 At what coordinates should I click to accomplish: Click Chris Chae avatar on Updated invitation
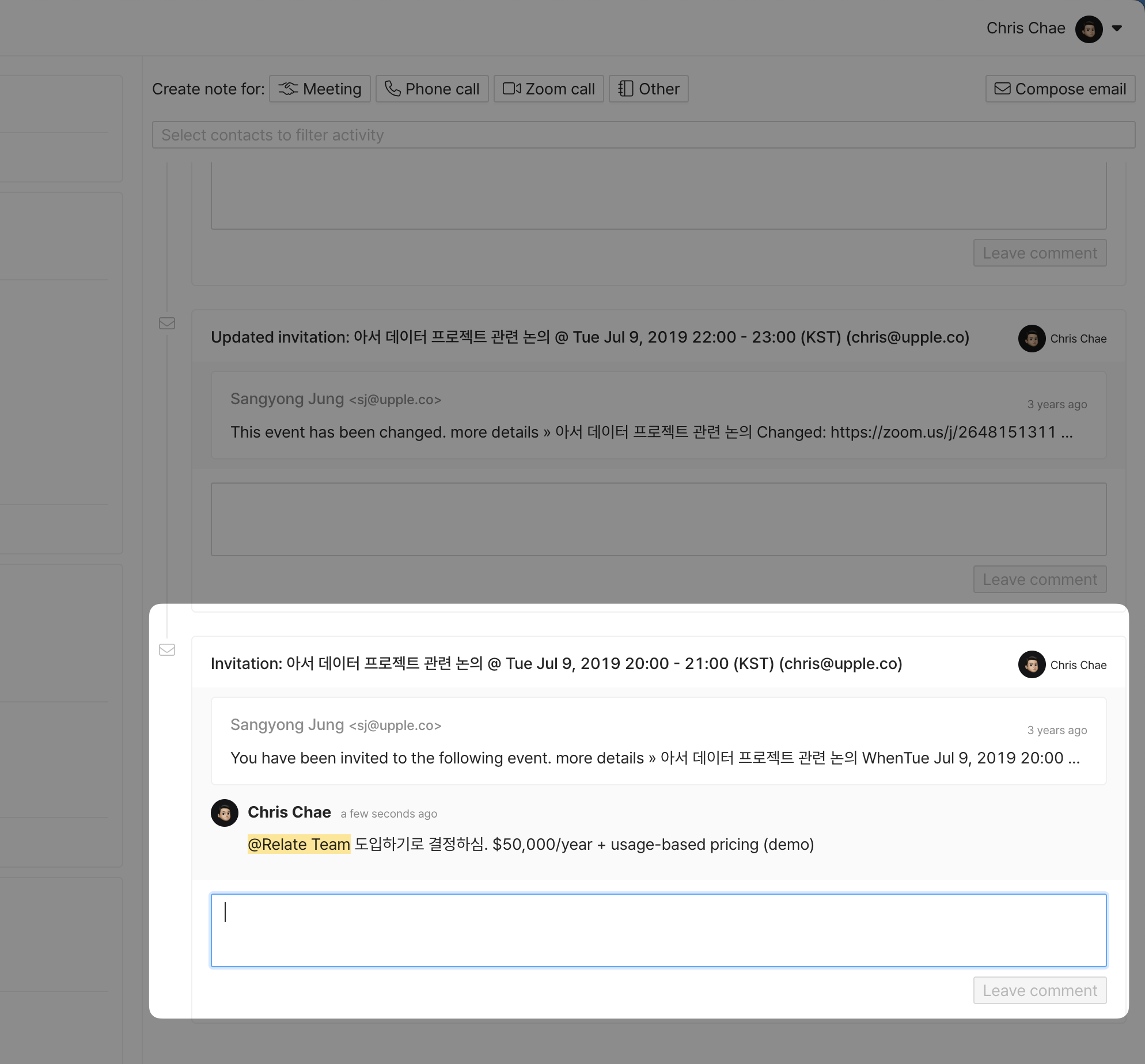tap(1032, 339)
